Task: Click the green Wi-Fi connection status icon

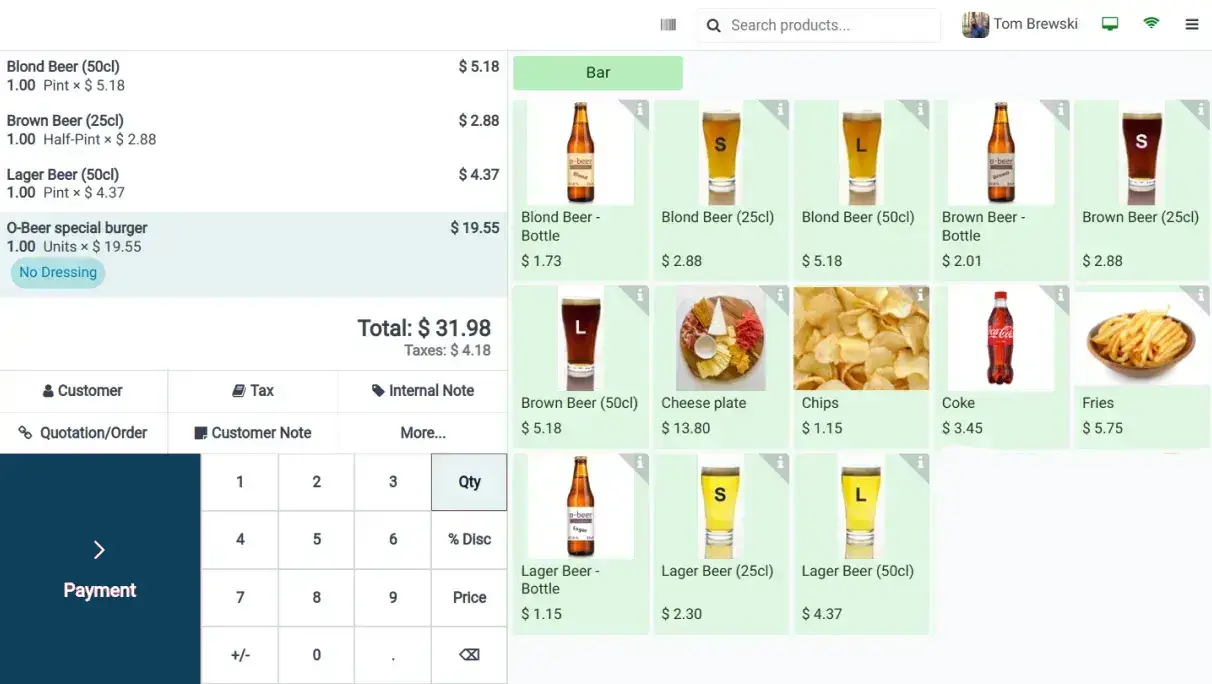Action: point(1151,24)
